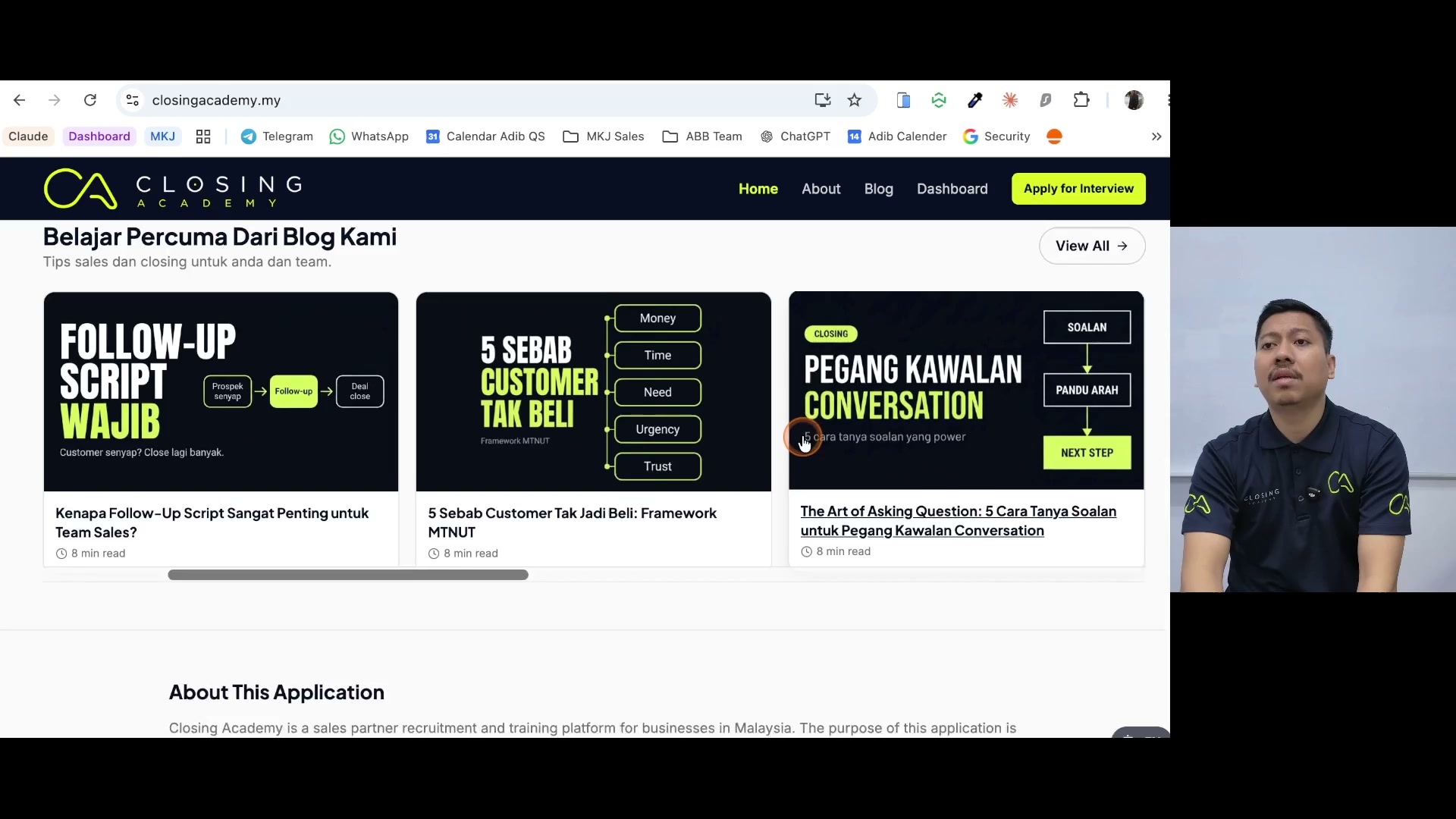Bookmark this page with the star icon
This screenshot has width=1456, height=819.
(x=855, y=100)
